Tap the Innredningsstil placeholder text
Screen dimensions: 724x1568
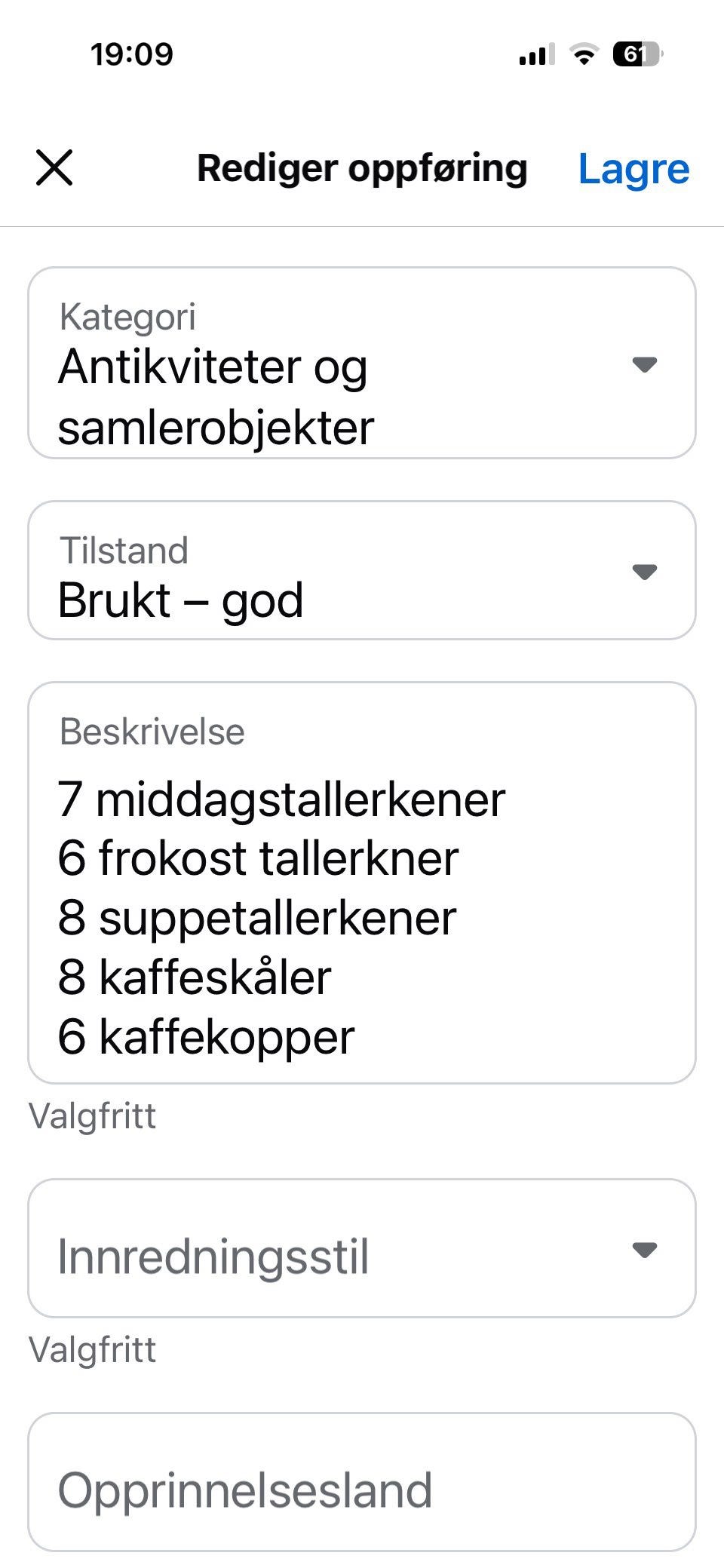[x=213, y=1257]
